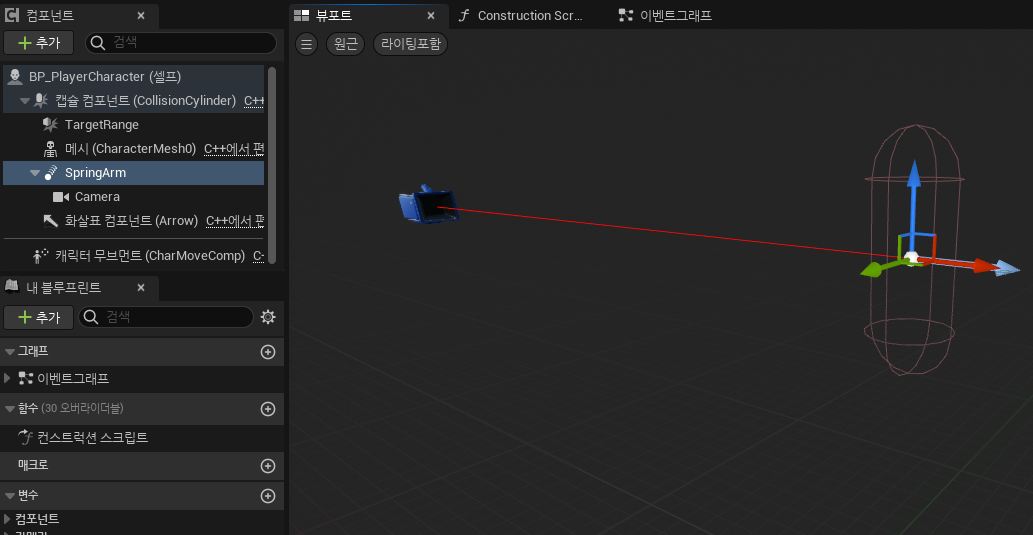Viewport: 1033px width, 535px height.
Task: Add a new graph with plus
Action: (x=268, y=352)
